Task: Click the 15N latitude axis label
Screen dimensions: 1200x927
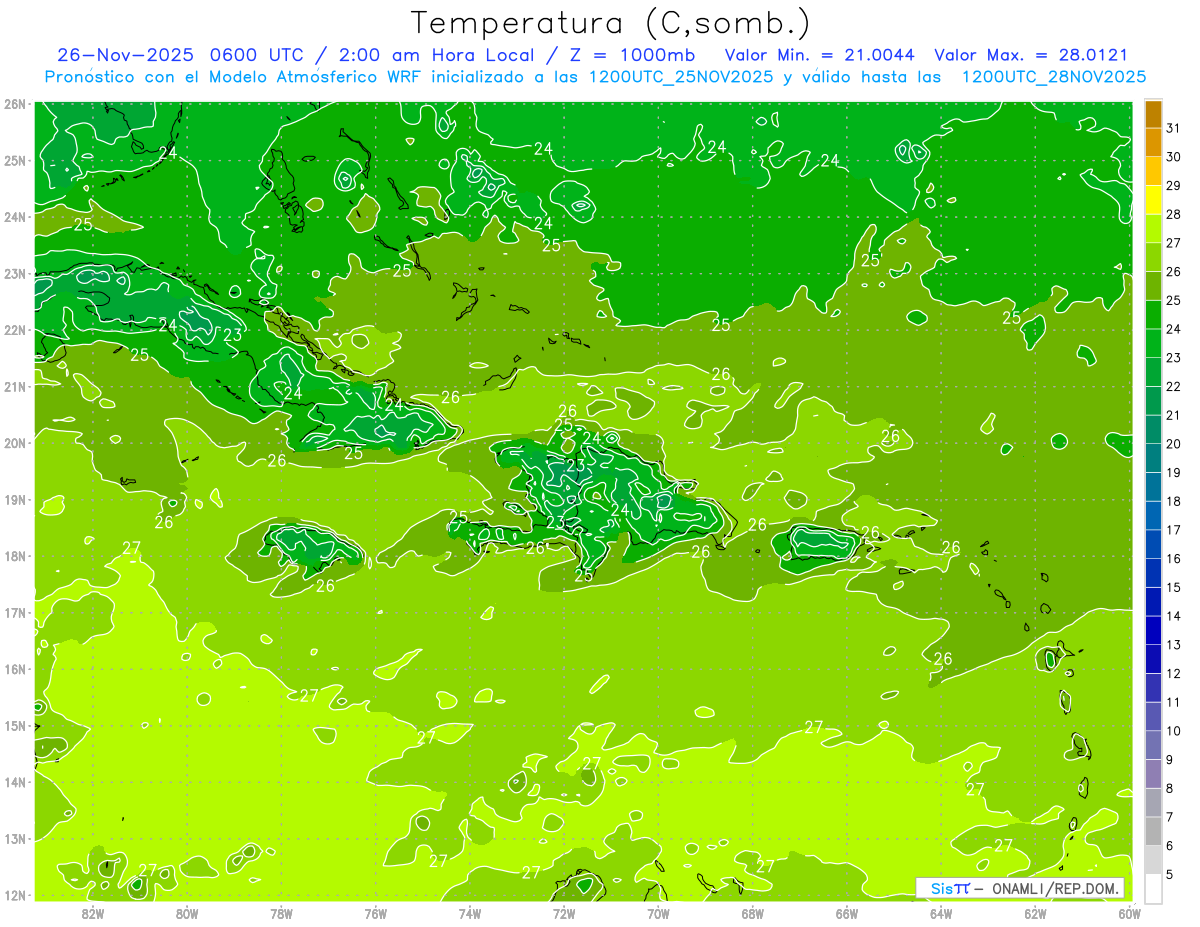Action: [x=16, y=725]
